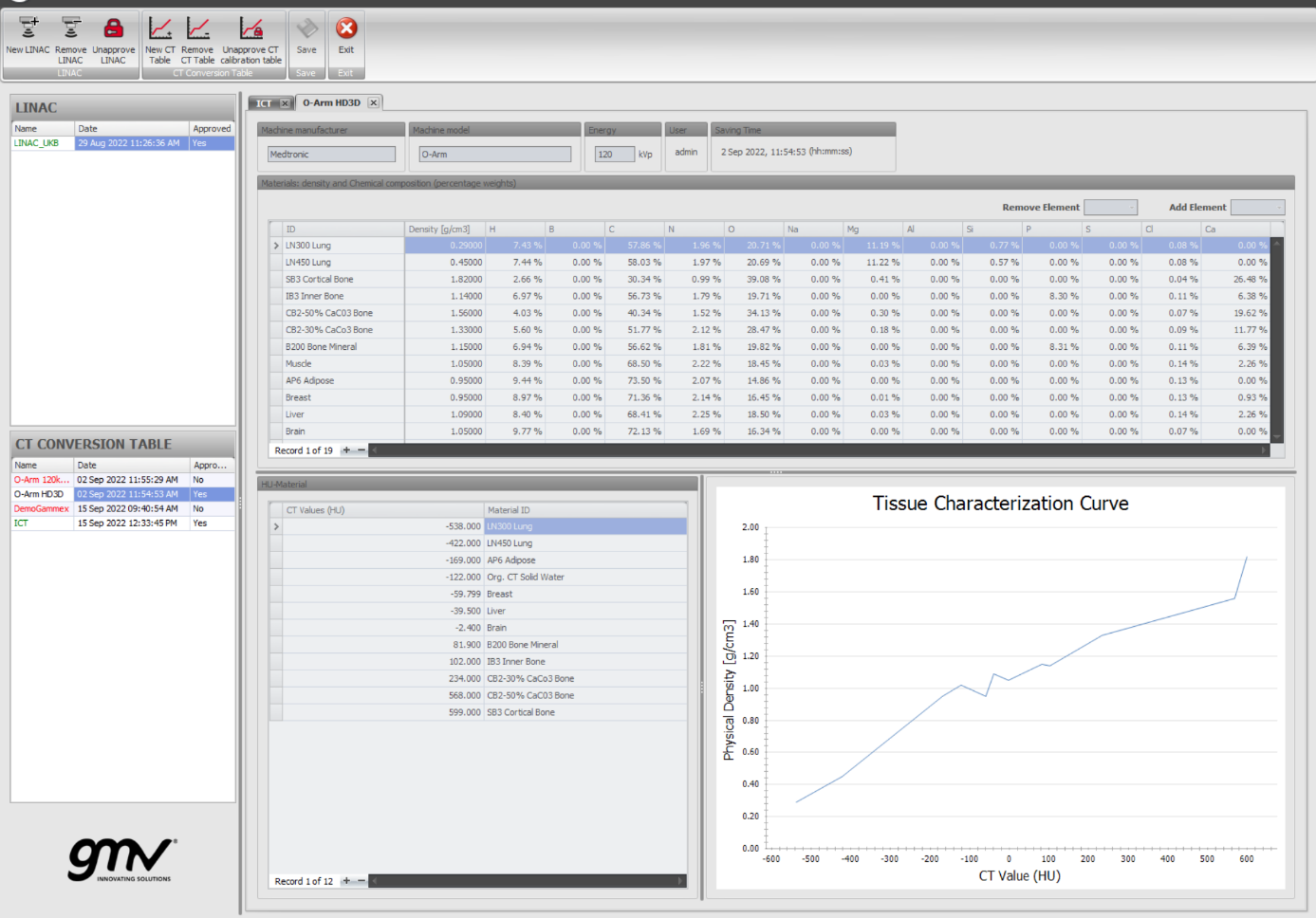This screenshot has height=918, width=1316.
Task: Edit the Energy kVp value field
Action: click(615, 154)
